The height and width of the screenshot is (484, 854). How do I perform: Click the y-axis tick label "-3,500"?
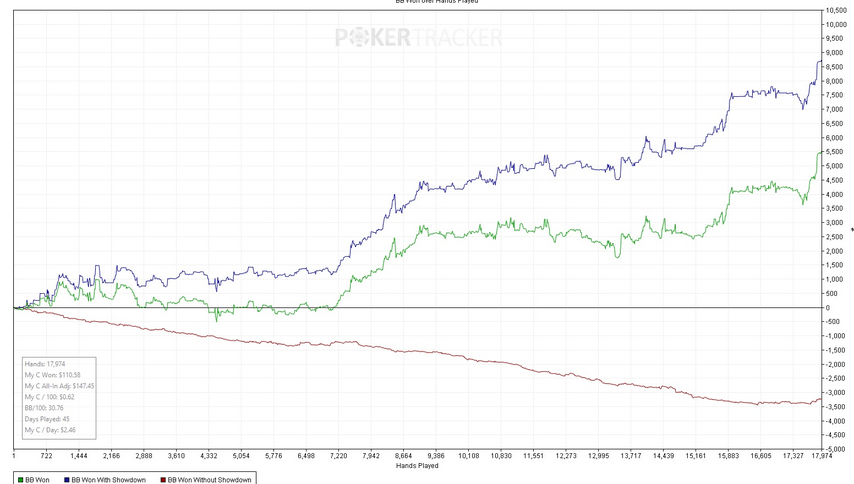[836, 407]
